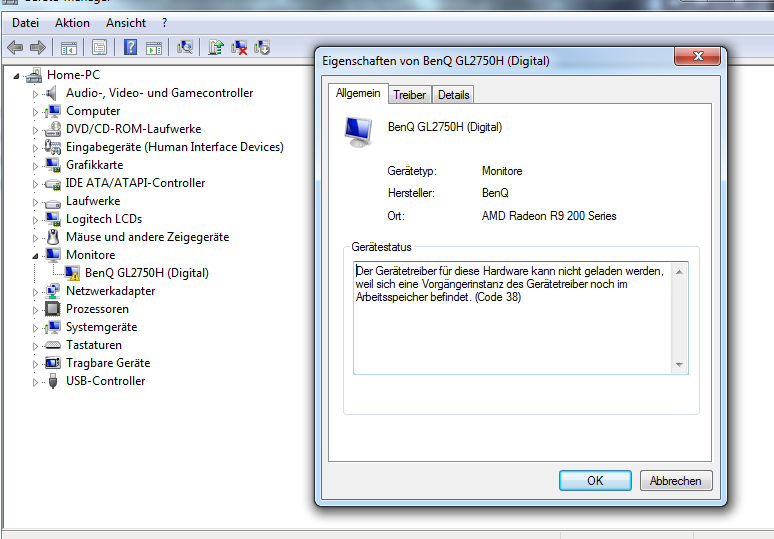Toggle the action pane toolbar icon

point(154,48)
